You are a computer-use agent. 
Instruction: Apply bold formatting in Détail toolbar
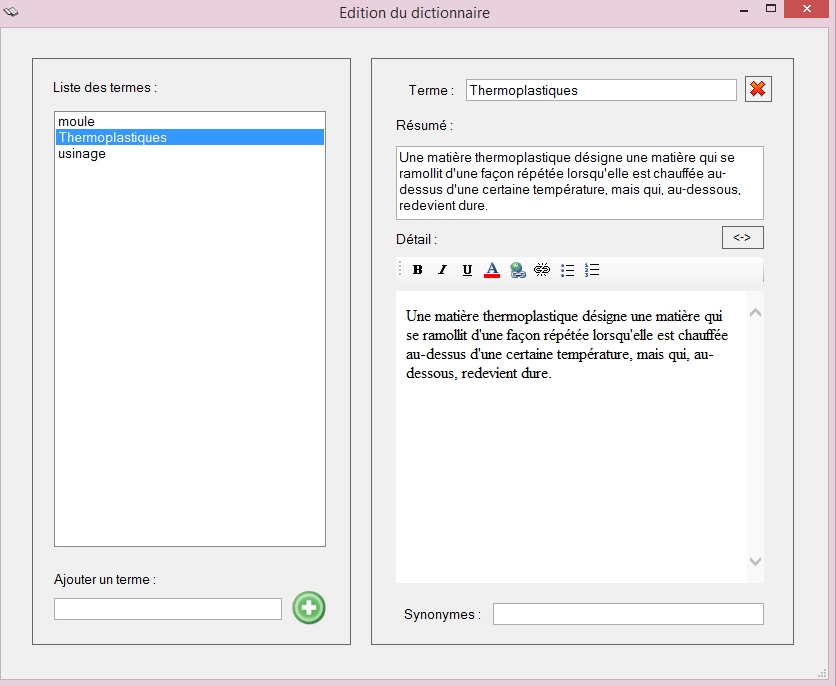[x=417, y=270]
